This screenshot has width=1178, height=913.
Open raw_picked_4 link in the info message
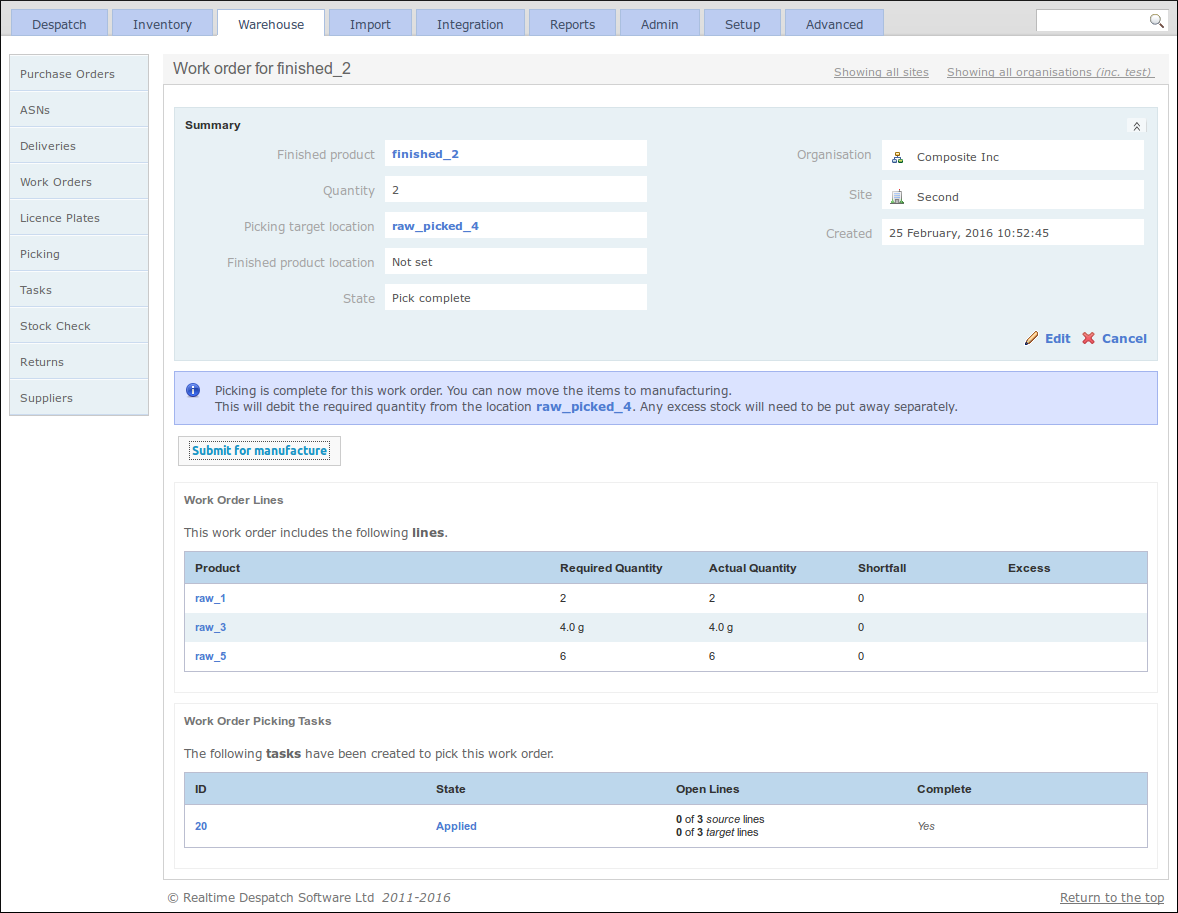tap(584, 407)
